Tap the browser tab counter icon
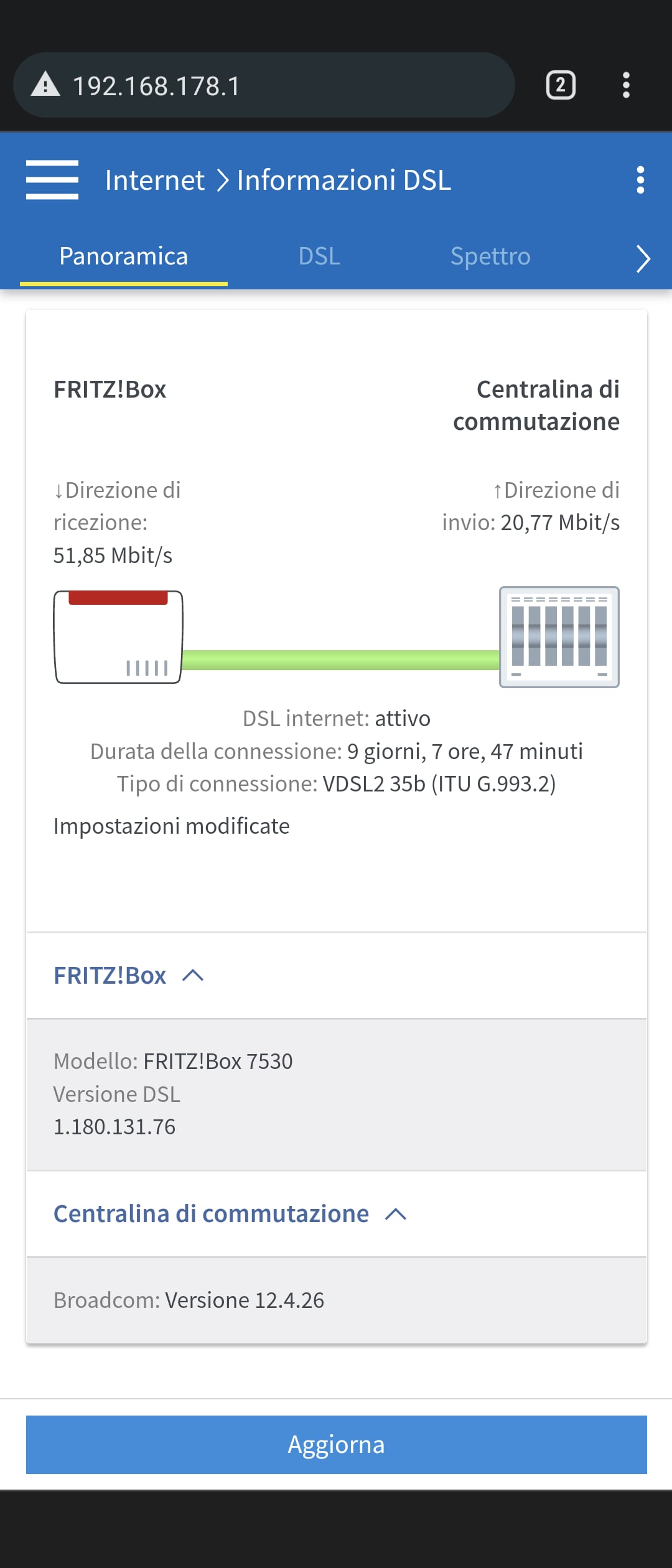 pos(561,85)
